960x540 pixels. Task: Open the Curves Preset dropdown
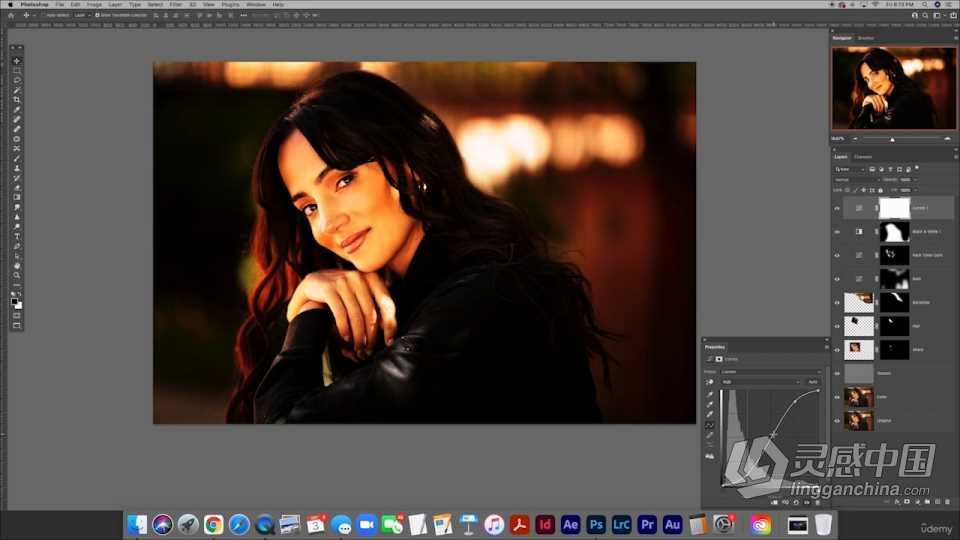click(771, 372)
